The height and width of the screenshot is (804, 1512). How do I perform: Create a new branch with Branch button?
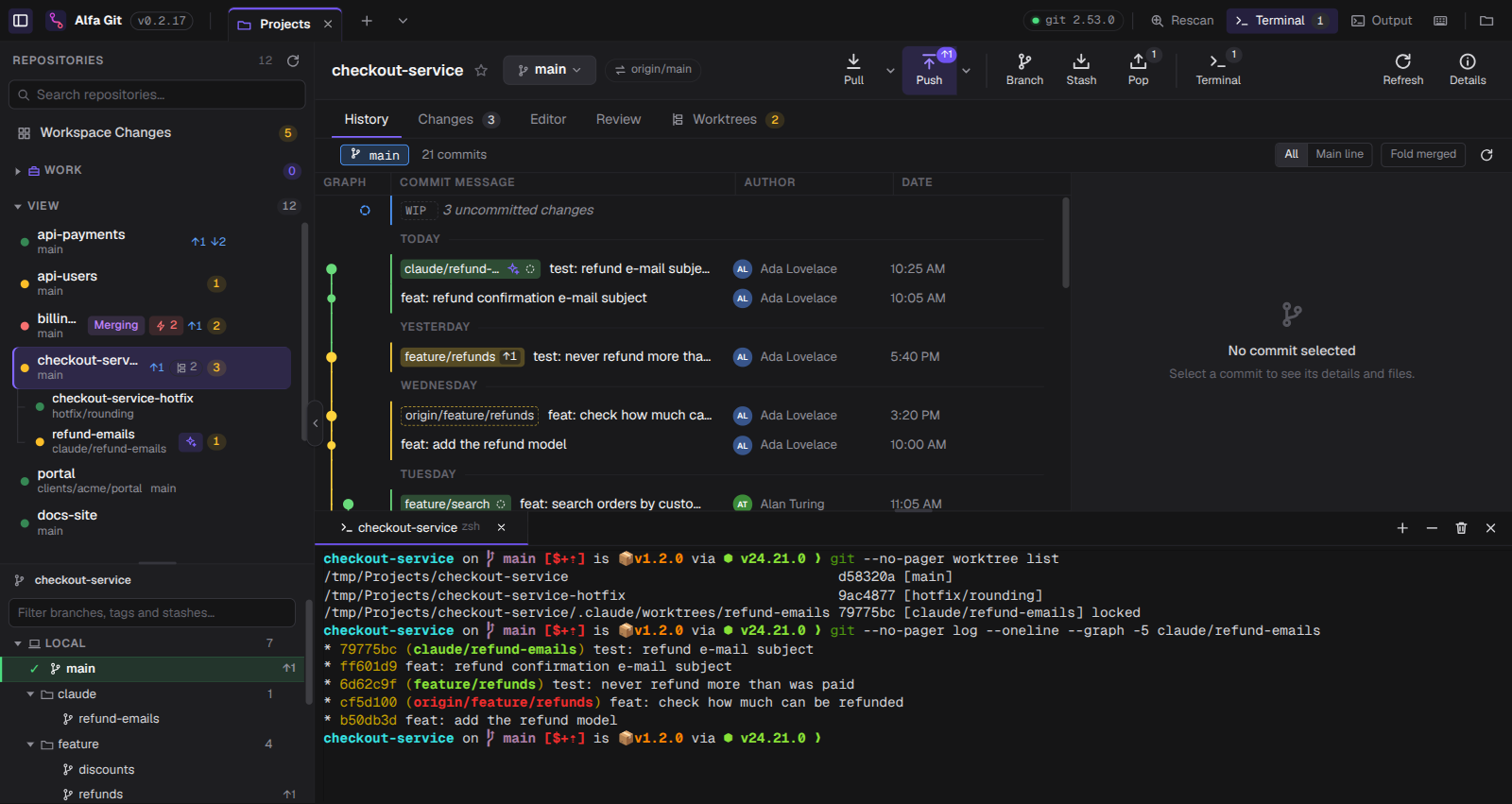click(1024, 70)
